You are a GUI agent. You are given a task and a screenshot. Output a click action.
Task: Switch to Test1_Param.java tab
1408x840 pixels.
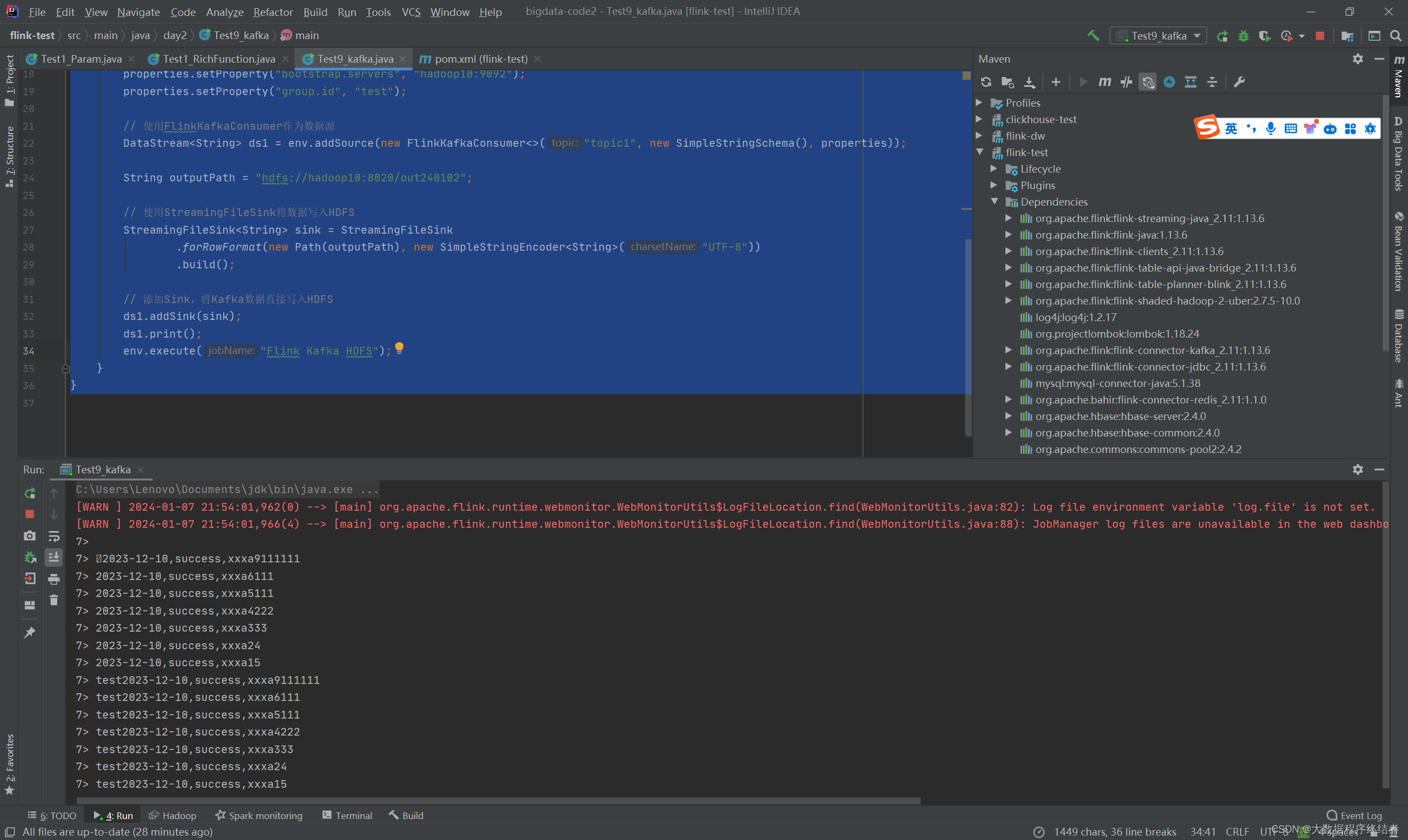click(x=81, y=59)
